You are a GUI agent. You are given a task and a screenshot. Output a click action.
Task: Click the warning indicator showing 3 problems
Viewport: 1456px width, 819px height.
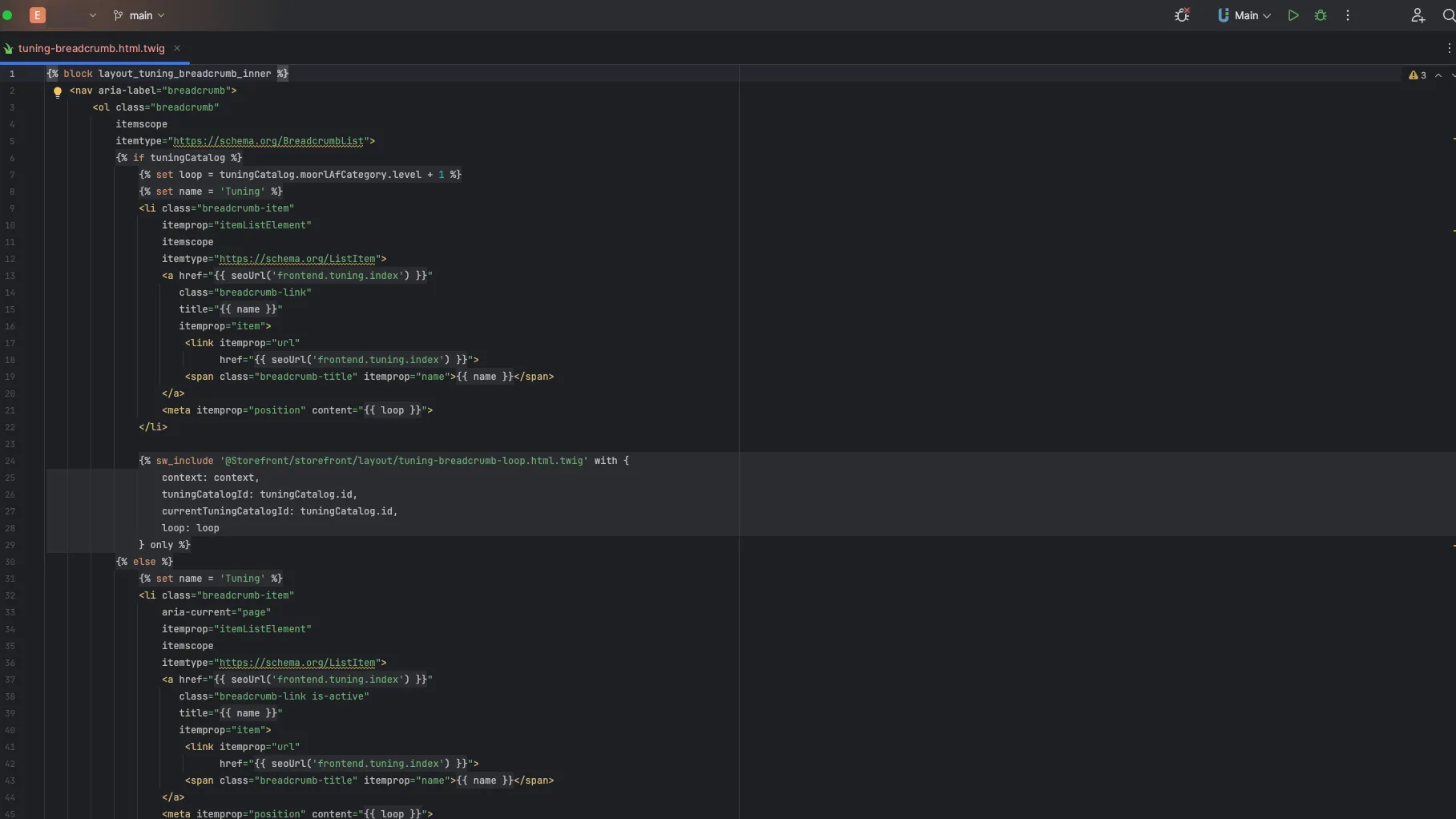1417,75
